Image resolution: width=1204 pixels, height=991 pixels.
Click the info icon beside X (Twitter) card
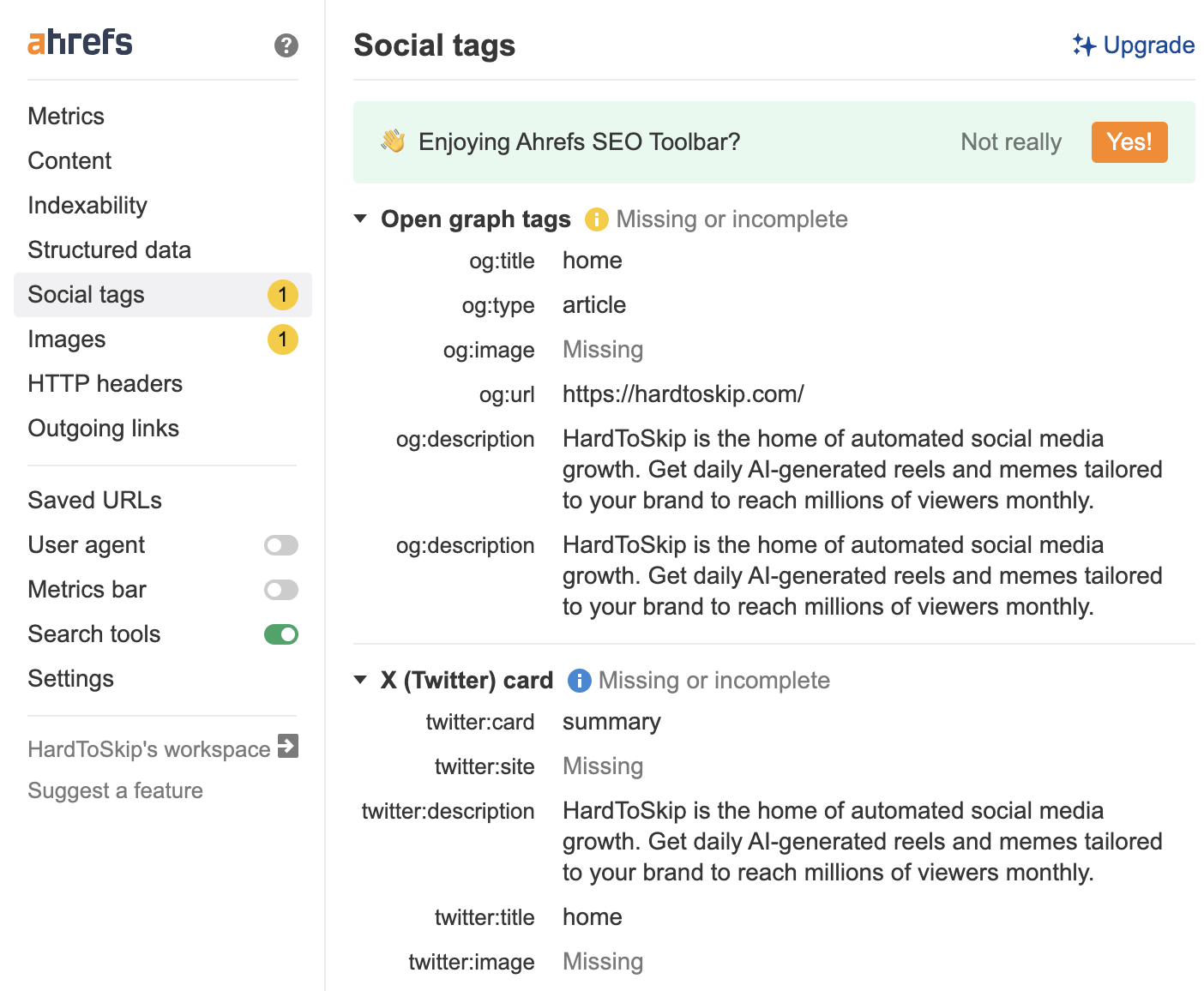(580, 681)
